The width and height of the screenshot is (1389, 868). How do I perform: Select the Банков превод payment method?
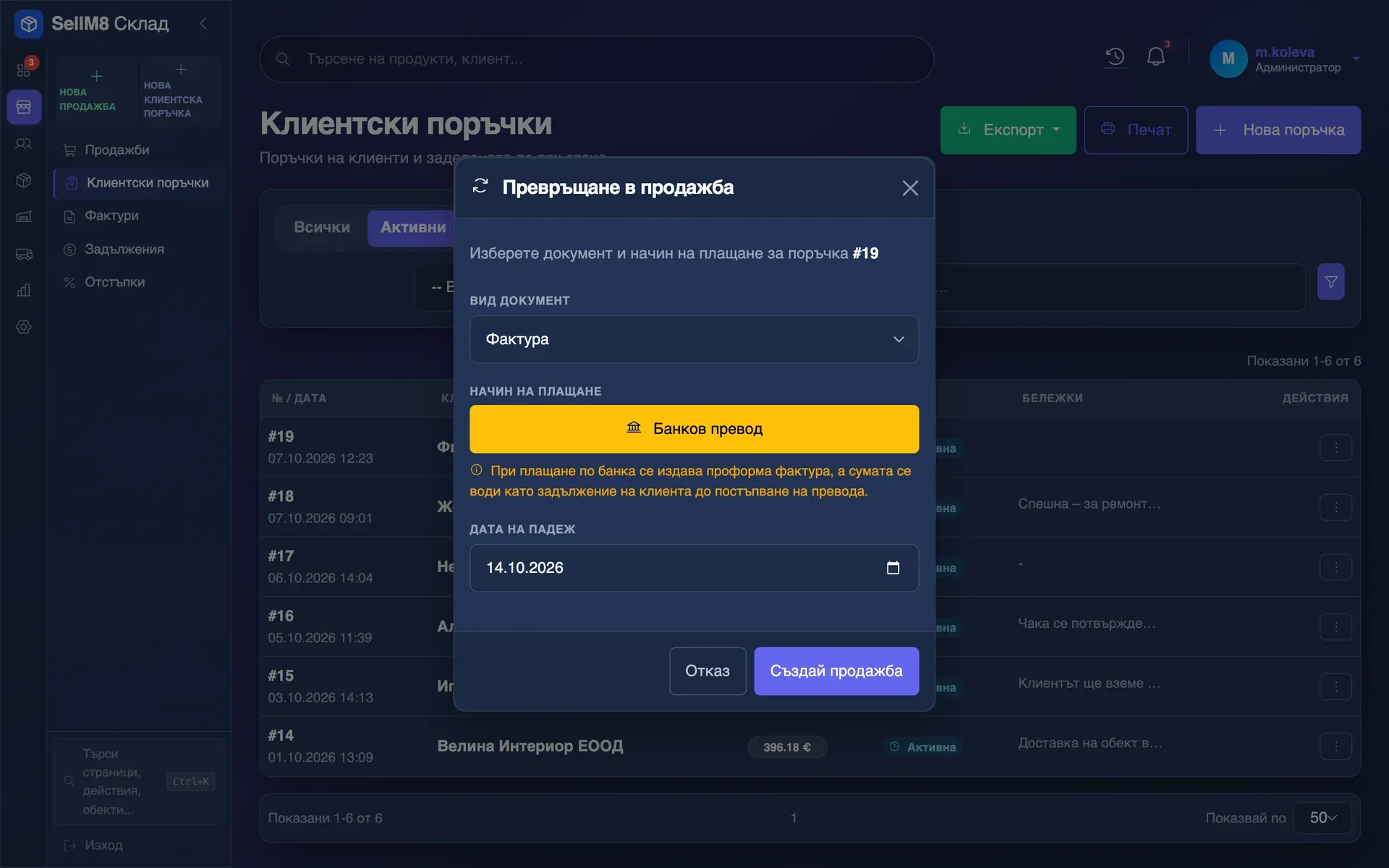click(694, 429)
